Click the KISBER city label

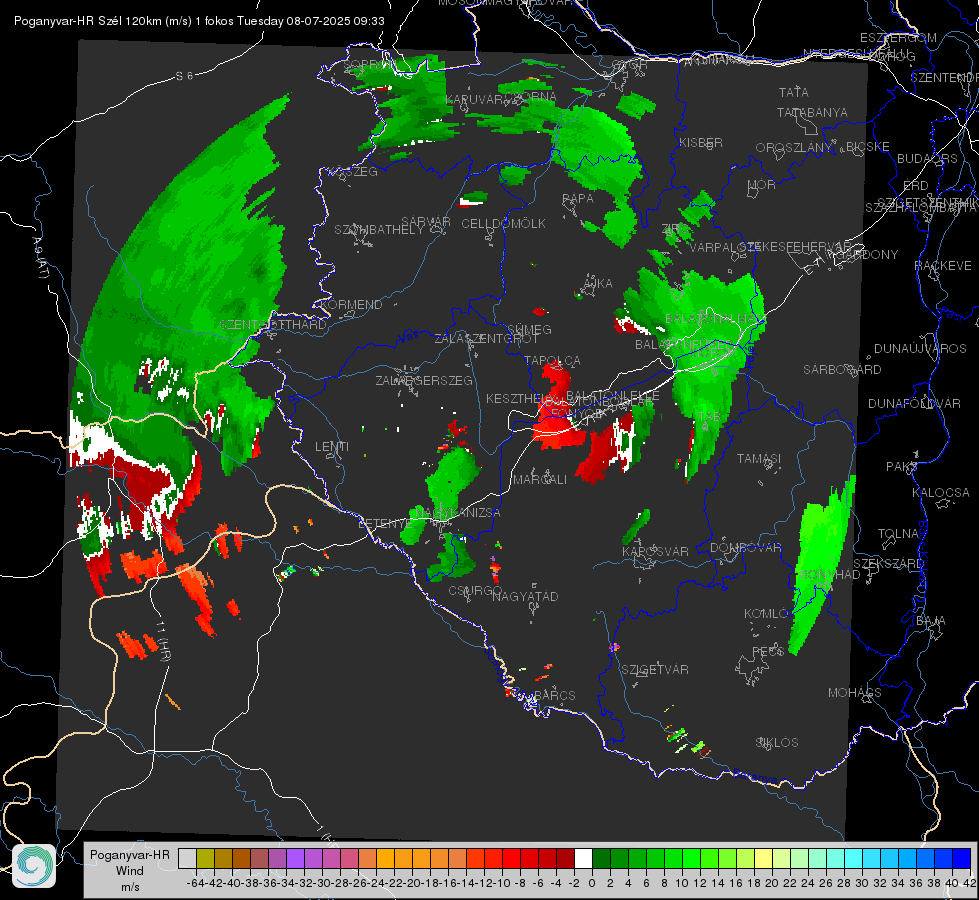point(701,142)
